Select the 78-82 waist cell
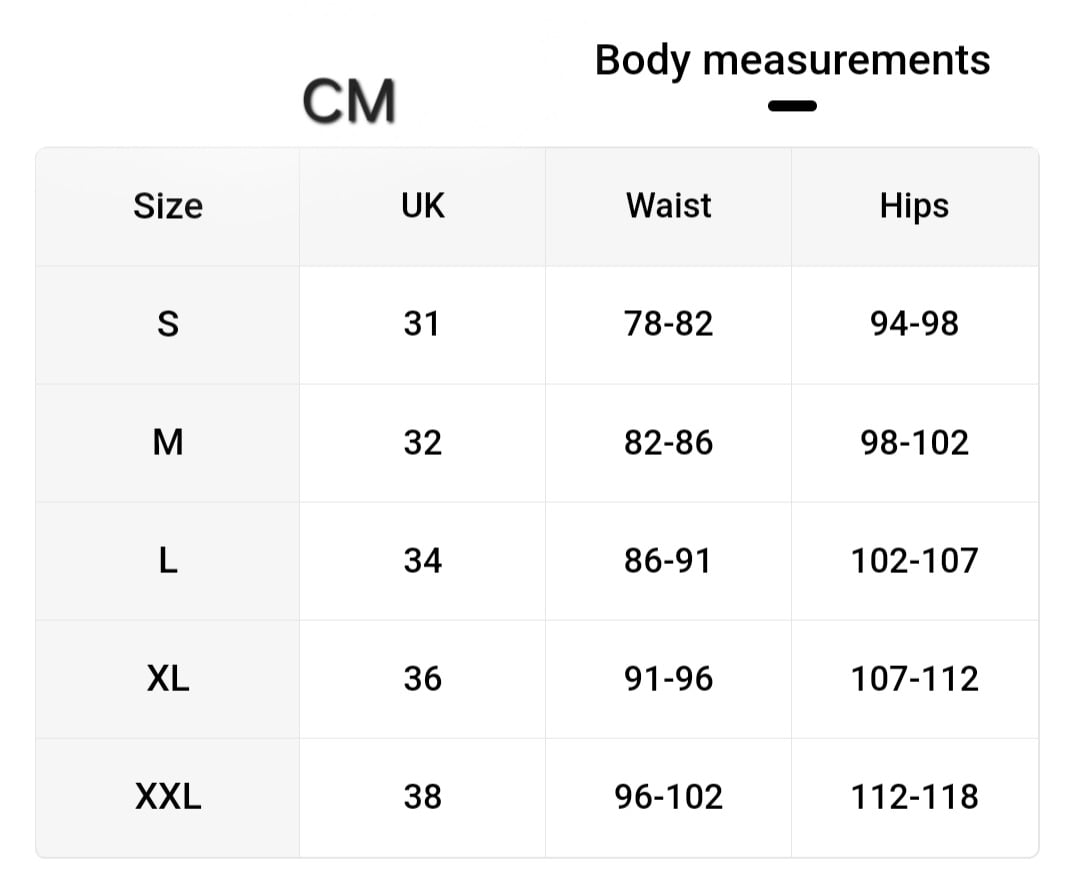 click(x=668, y=324)
